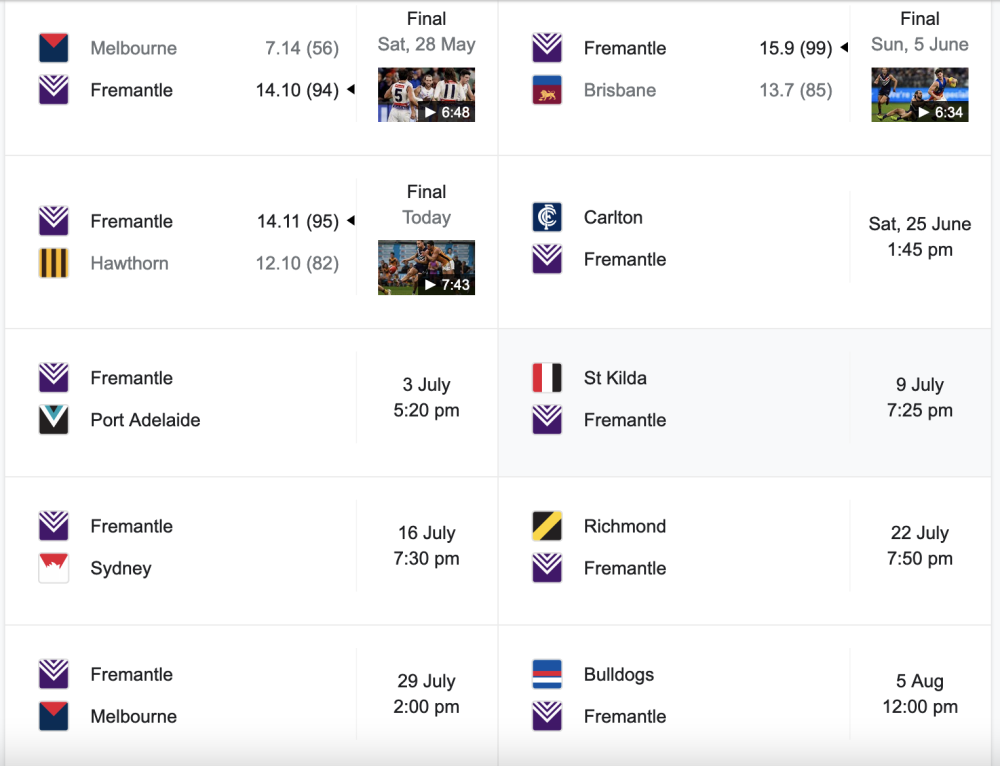Click the Port Adelaide logo

click(x=54, y=420)
